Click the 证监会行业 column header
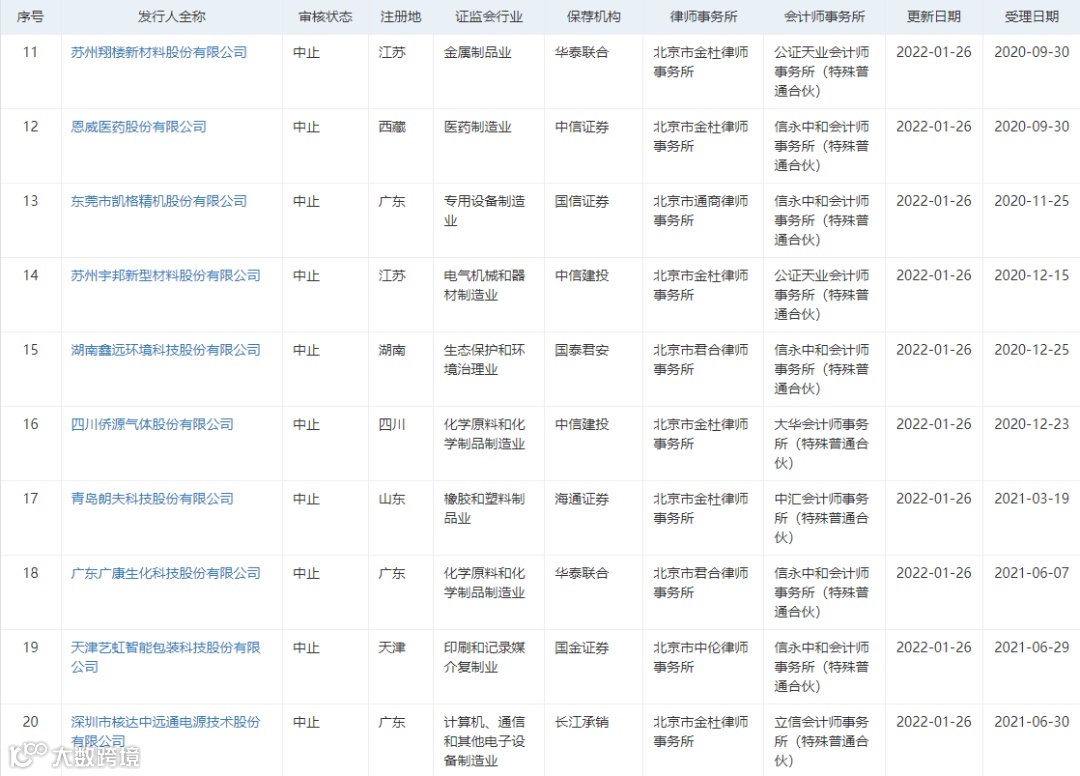This screenshot has width=1080, height=776. [x=488, y=17]
